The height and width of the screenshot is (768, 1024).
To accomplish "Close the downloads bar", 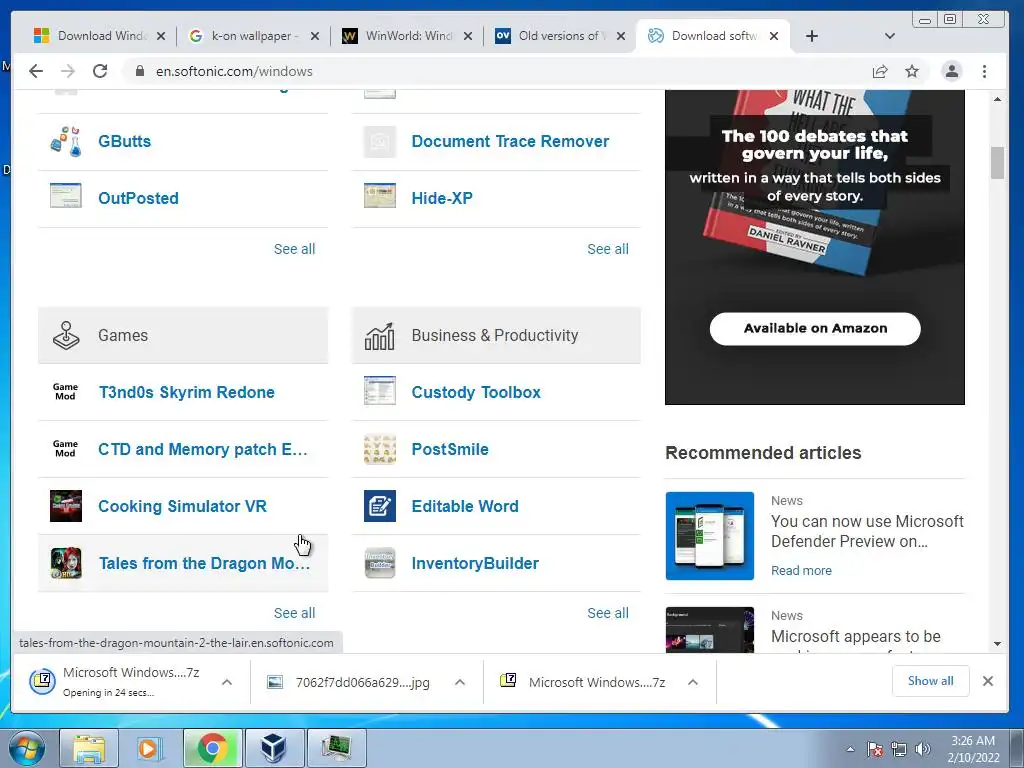I will (x=988, y=681).
